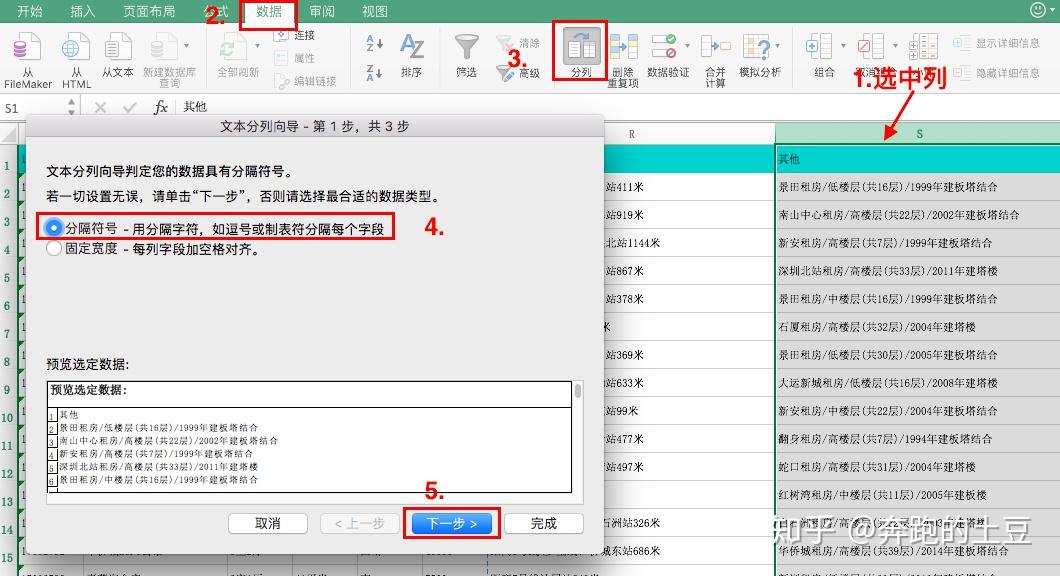Select the Delimited (分隔符号) radio button
The height and width of the screenshot is (576, 1060).
[53, 228]
